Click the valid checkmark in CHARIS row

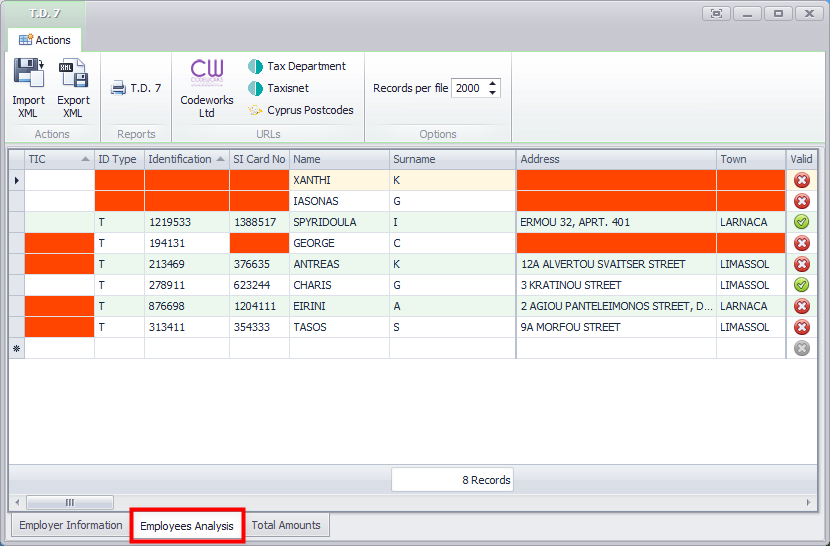(x=801, y=285)
